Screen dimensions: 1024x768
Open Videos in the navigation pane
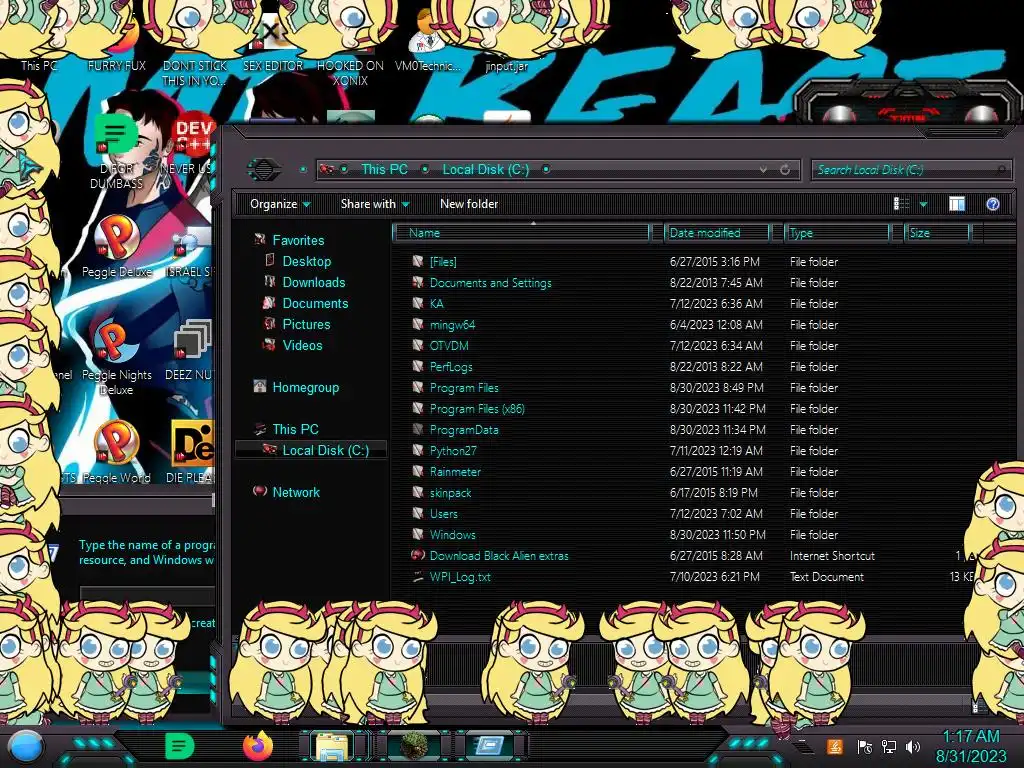(x=302, y=345)
